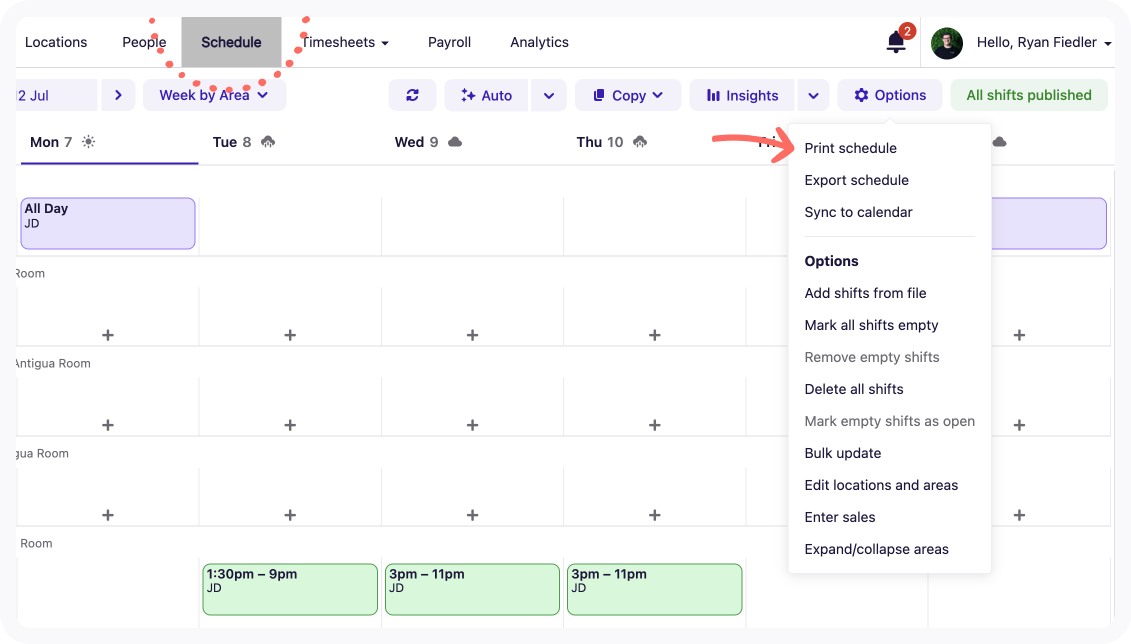Open the Copy dropdown menu
The width and height of the screenshot is (1131, 644).
tap(628, 95)
